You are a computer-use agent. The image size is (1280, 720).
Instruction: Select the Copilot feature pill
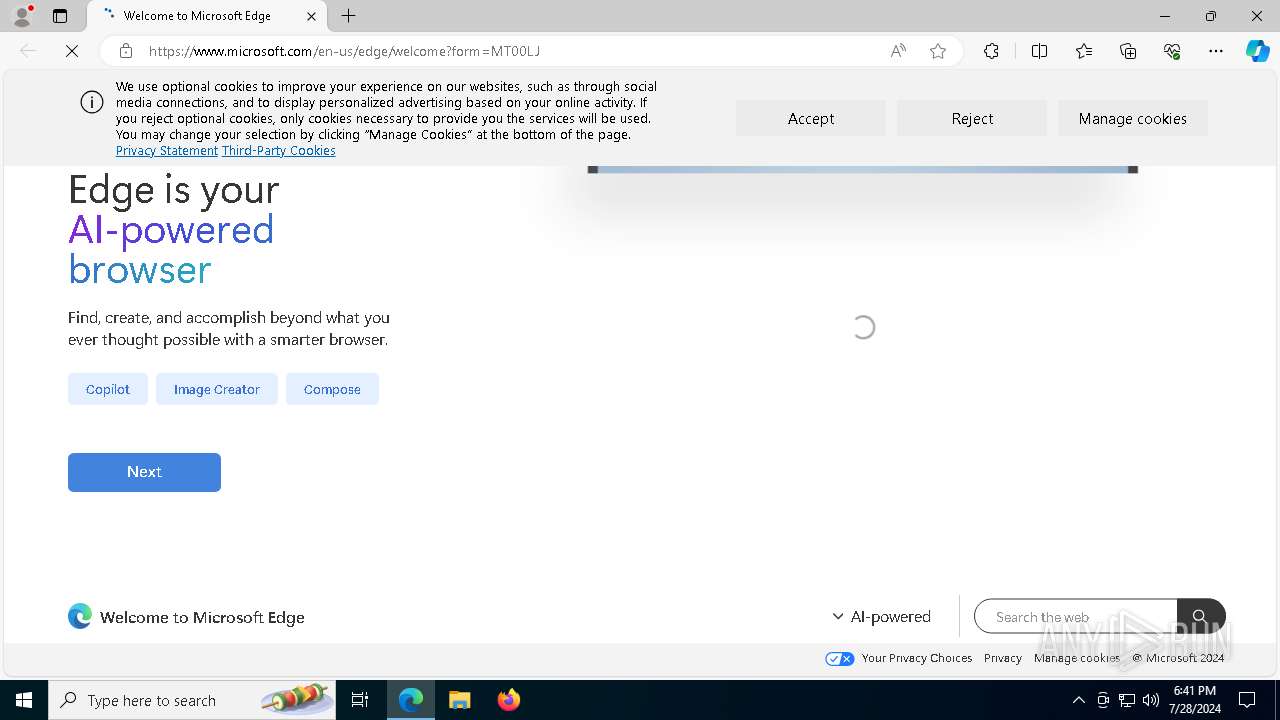(x=108, y=389)
